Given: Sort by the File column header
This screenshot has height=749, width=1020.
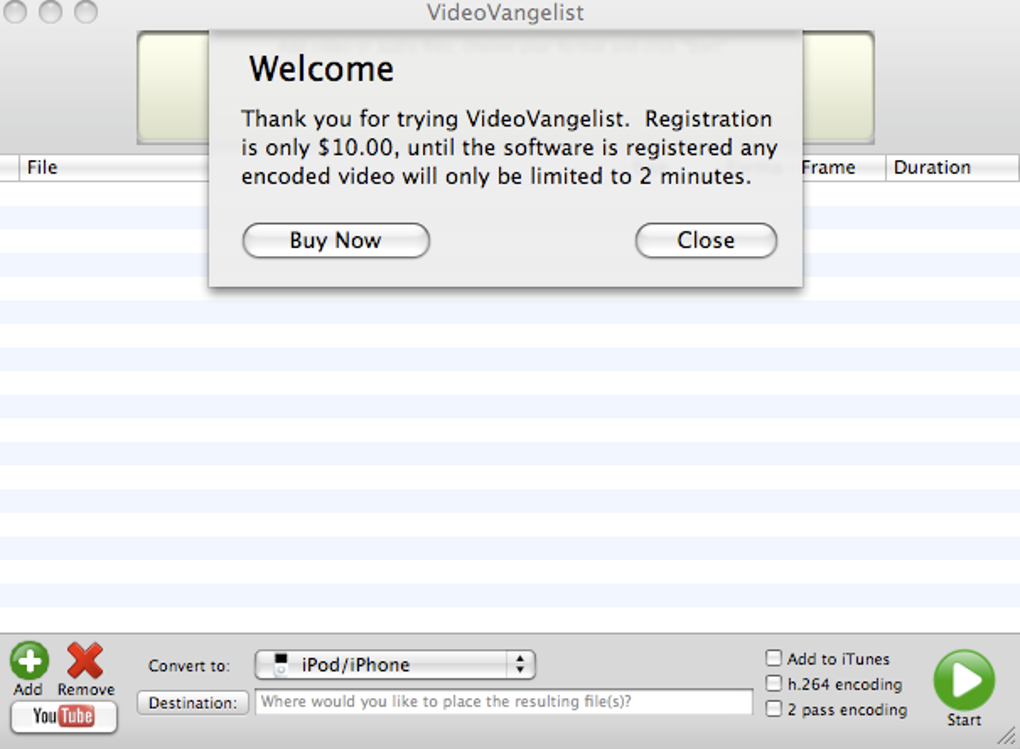Looking at the screenshot, I should [114, 167].
